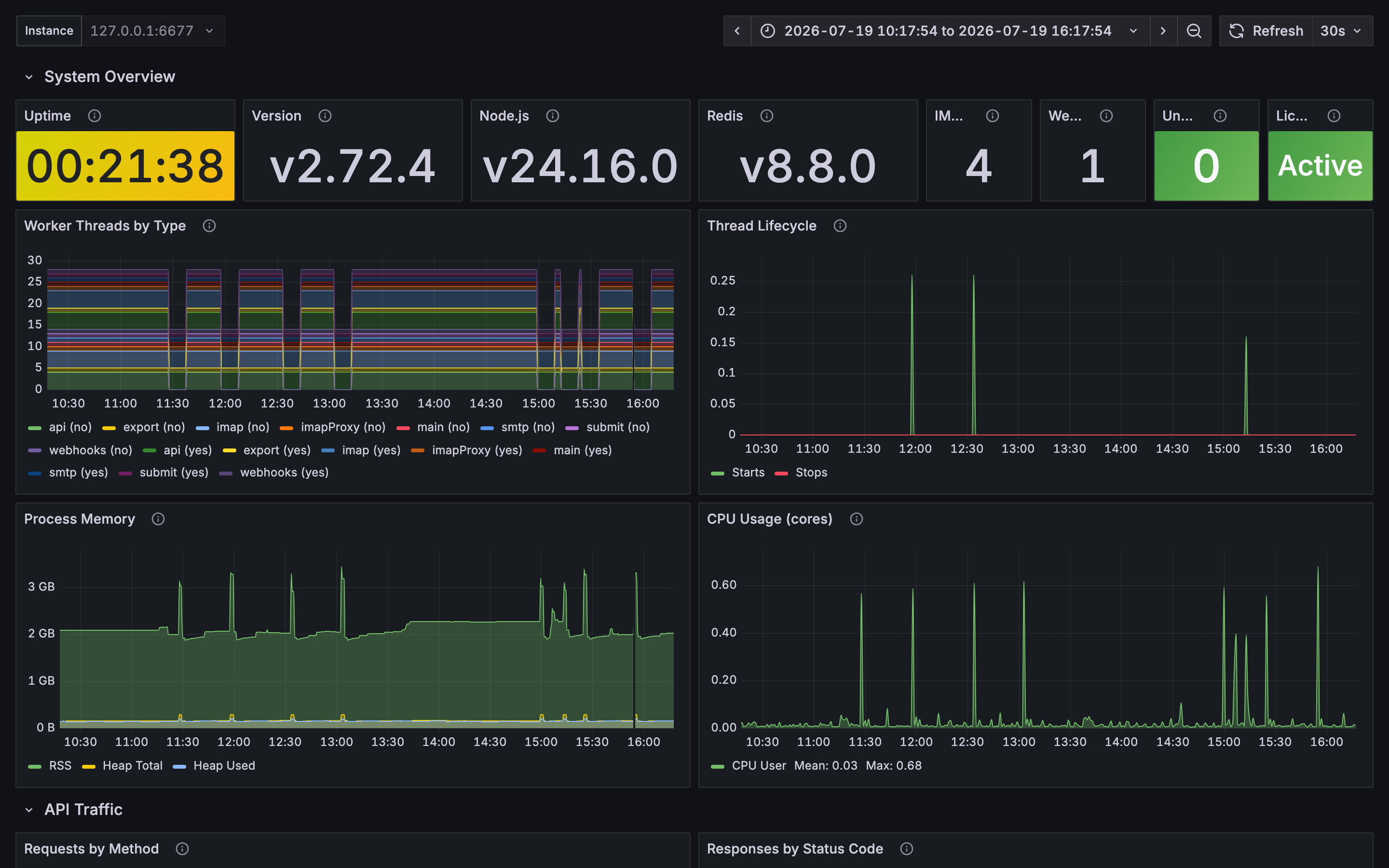Open the Version panel title menu
The image size is (1389, 868).
(x=277, y=116)
